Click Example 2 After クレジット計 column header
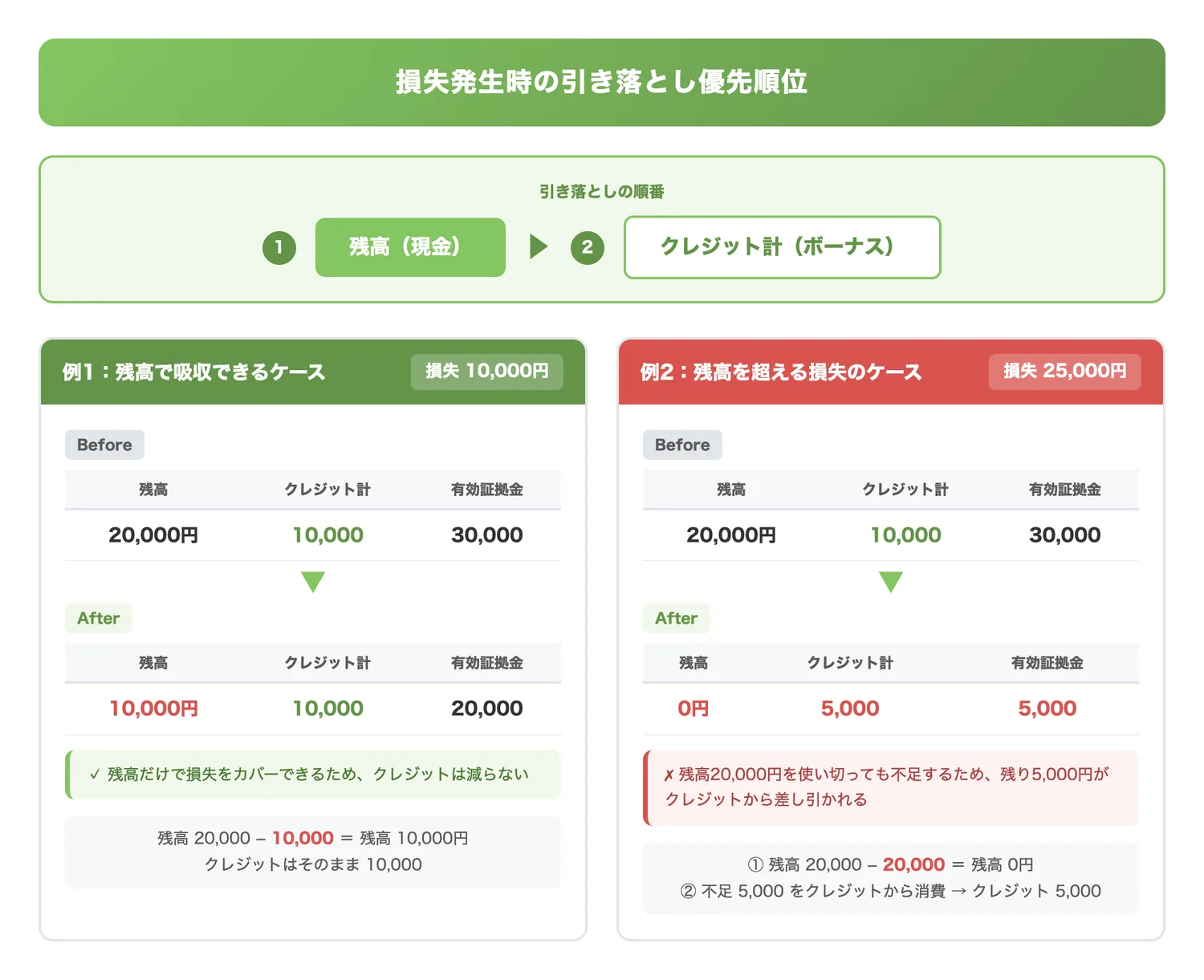 850,663
